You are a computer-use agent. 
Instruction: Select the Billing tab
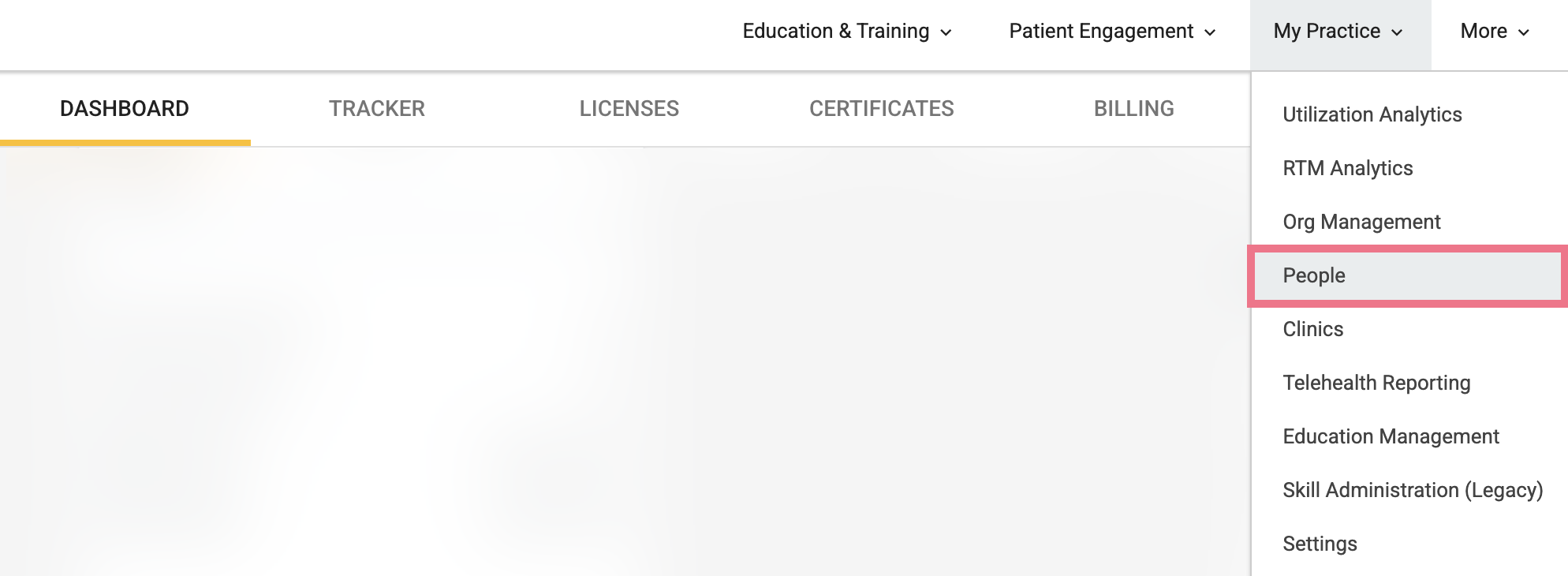(x=1134, y=109)
